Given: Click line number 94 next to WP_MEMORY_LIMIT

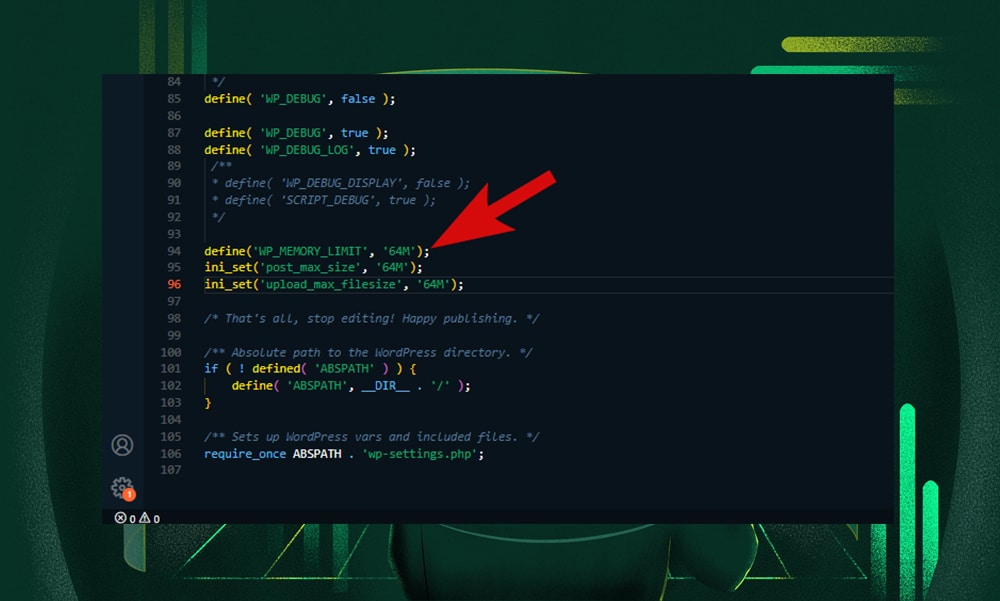Looking at the screenshot, I should tap(173, 250).
